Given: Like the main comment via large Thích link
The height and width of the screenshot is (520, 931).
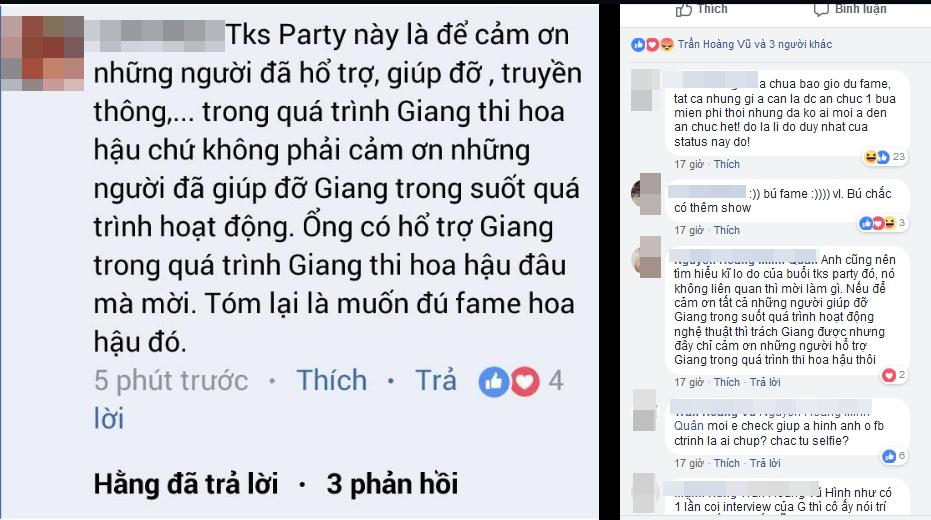Looking at the screenshot, I should [x=332, y=381].
